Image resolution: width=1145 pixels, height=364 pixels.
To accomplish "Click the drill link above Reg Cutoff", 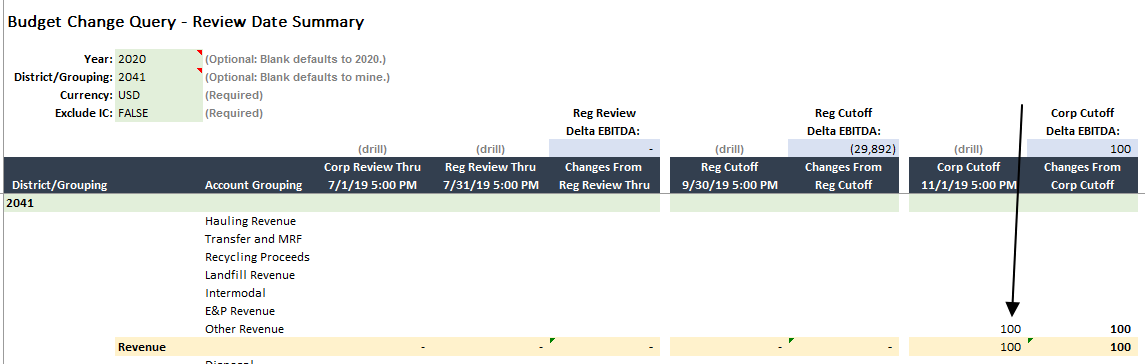I will pos(729,149).
